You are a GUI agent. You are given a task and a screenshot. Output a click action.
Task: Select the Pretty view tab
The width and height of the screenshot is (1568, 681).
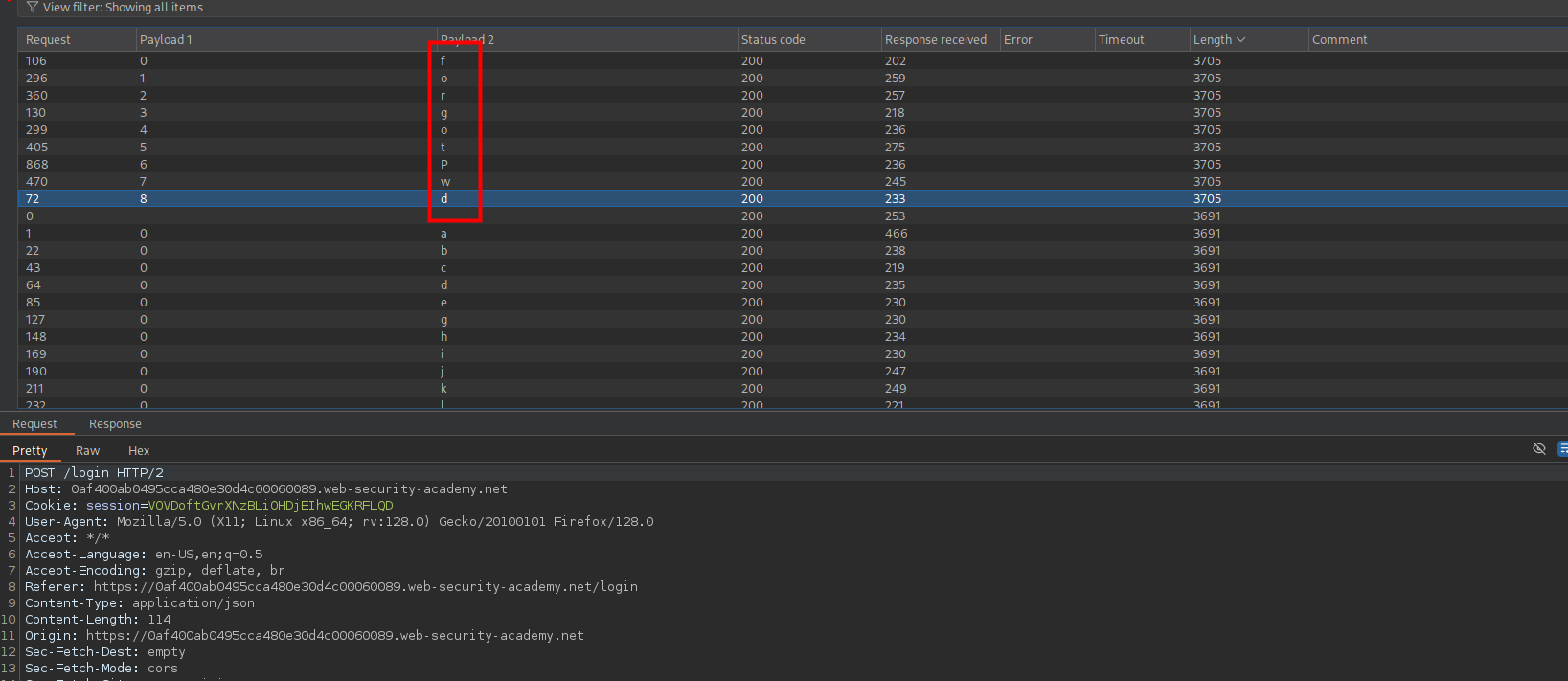pyautogui.click(x=30, y=451)
